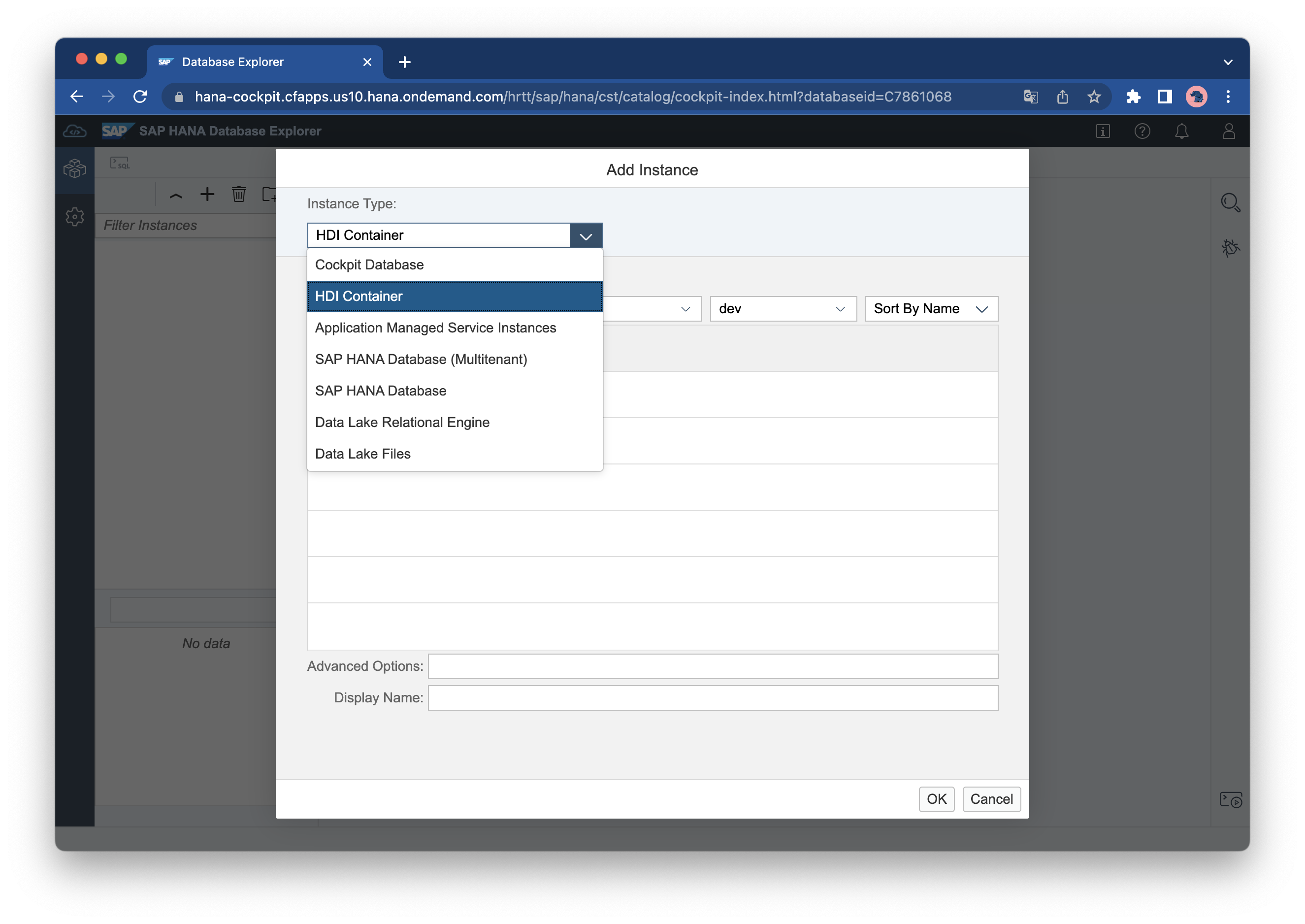Expand the Instance Type dropdown arrow

(586, 235)
